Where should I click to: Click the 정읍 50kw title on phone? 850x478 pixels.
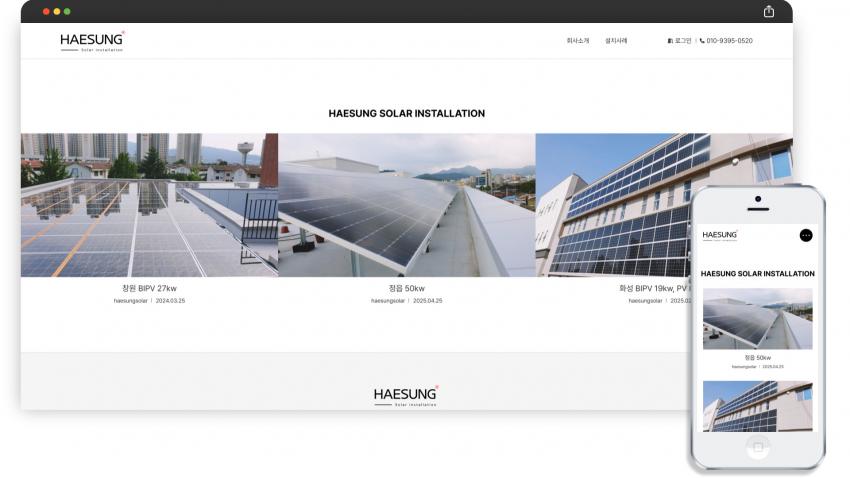pos(758,358)
